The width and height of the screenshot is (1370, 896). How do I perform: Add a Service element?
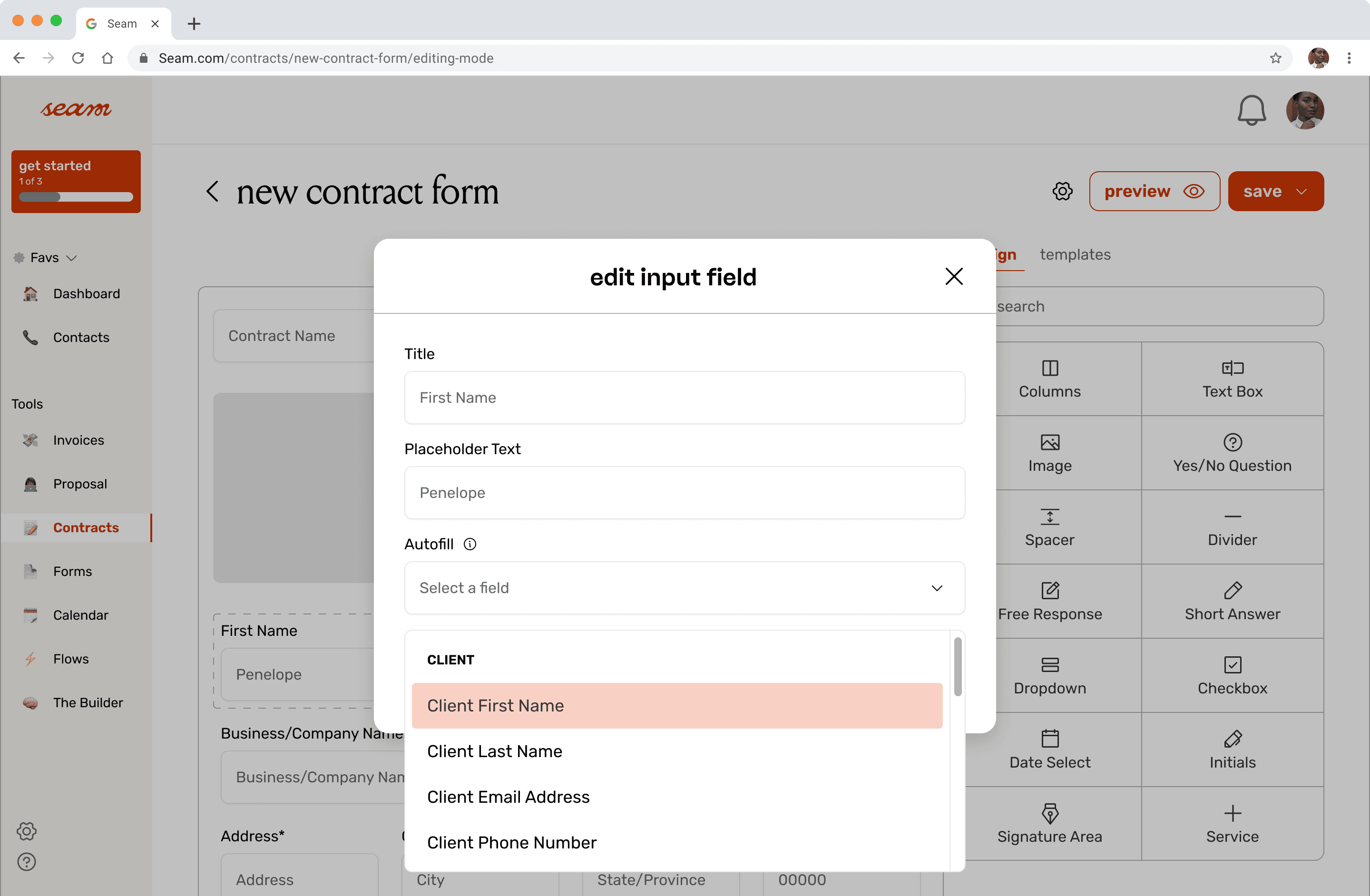click(x=1233, y=825)
